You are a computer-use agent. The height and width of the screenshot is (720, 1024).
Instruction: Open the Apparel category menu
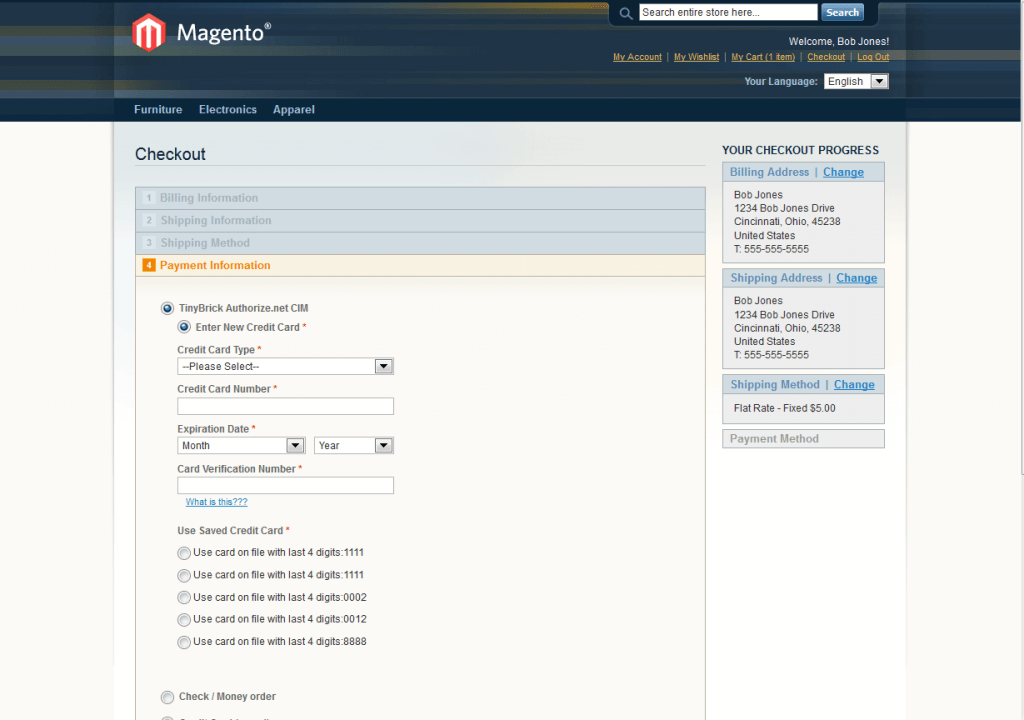pyautogui.click(x=293, y=110)
